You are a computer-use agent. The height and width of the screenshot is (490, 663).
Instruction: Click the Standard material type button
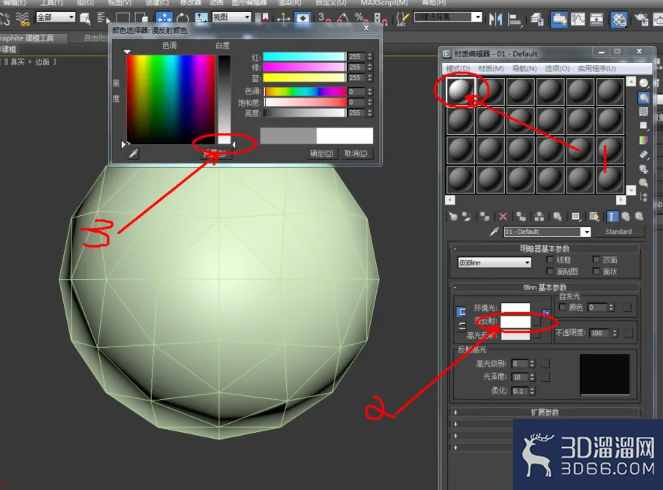click(618, 232)
